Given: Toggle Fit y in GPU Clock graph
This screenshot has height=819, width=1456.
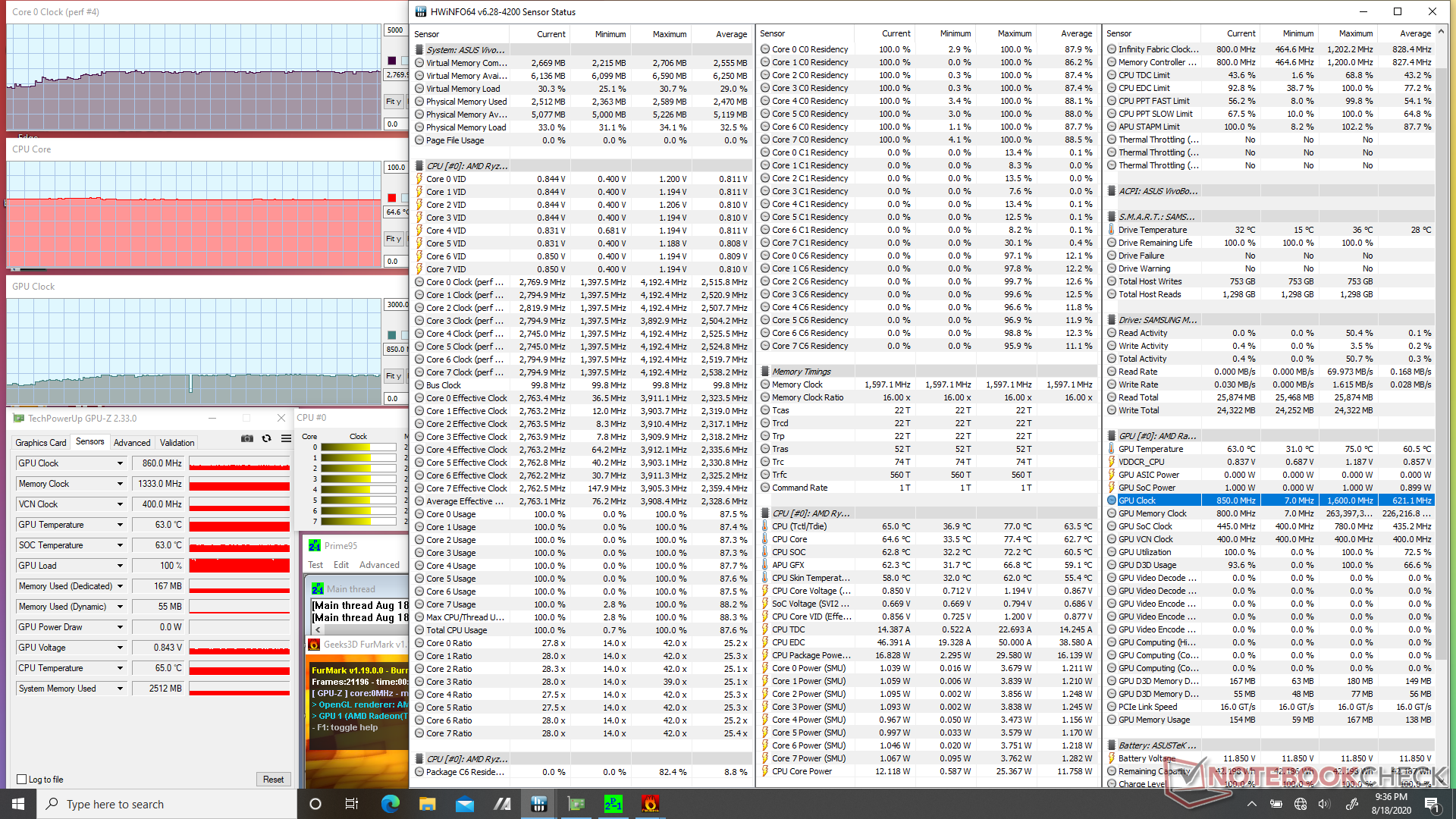Looking at the screenshot, I should point(394,376).
